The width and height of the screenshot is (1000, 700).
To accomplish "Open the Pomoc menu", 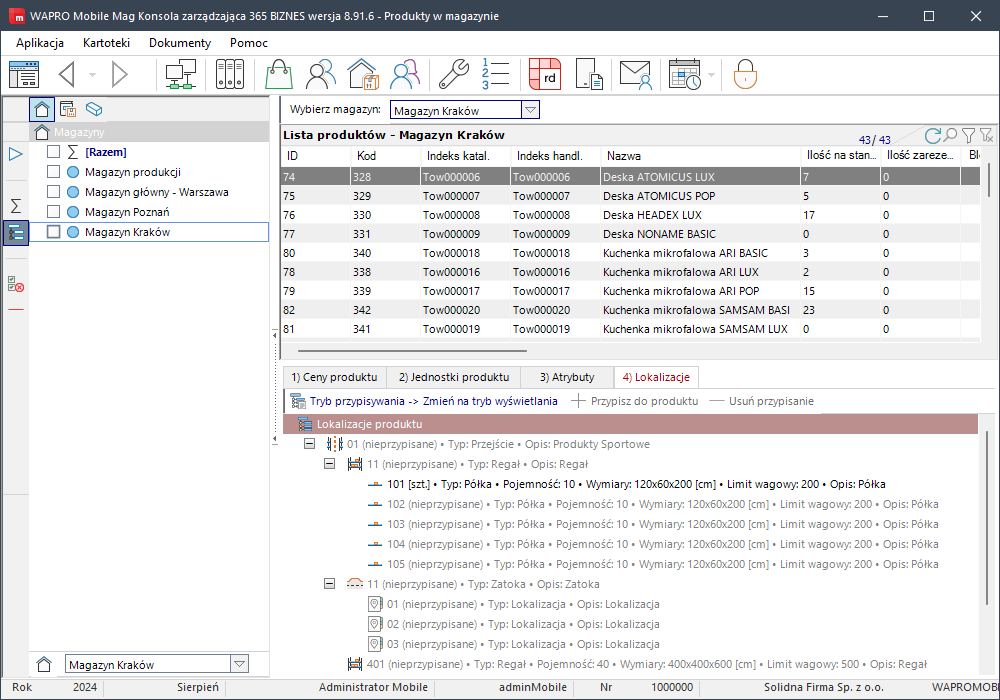I will point(249,43).
